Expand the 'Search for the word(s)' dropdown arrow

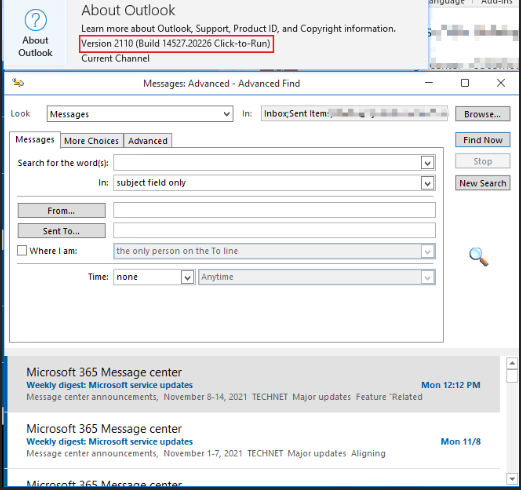[428, 163]
